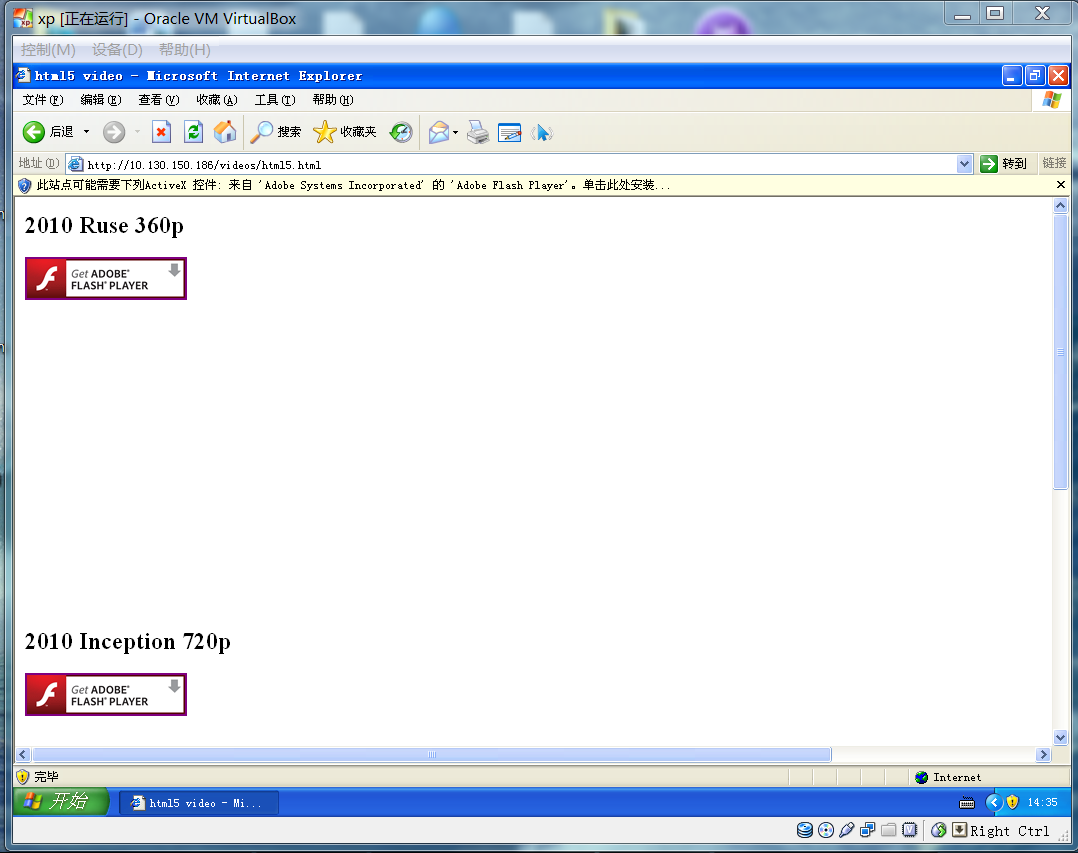Click the 链接 (Links) toolbar label
Viewport: 1078px width, 853px height.
tap(1054, 163)
